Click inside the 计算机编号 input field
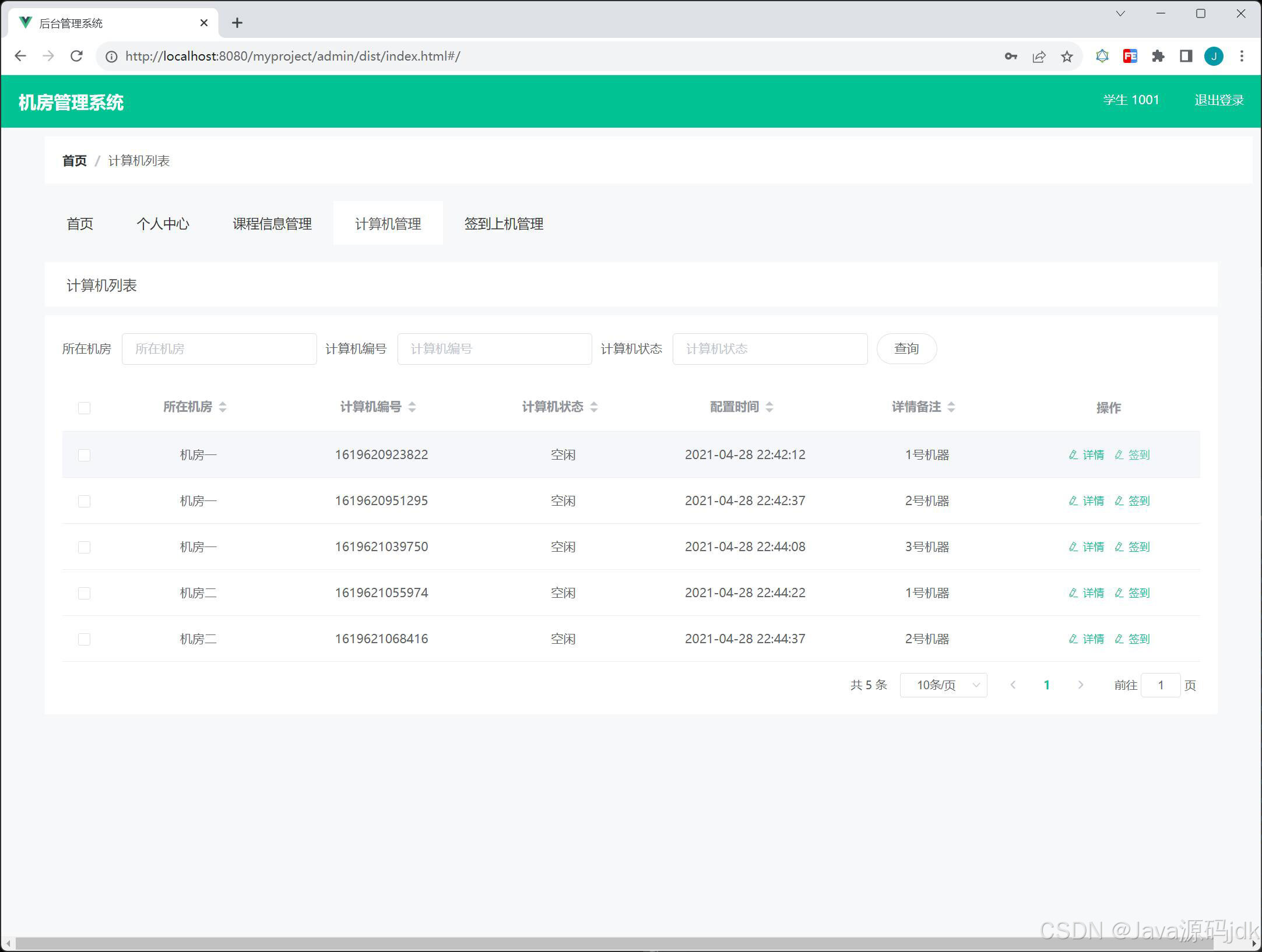1262x952 pixels. [x=494, y=348]
